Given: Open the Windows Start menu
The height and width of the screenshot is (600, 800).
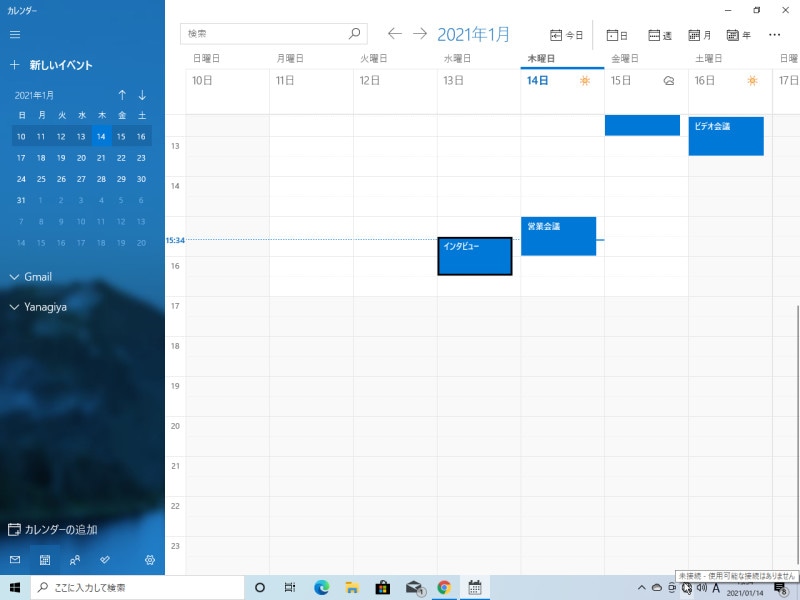Looking at the screenshot, I should pyautogui.click(x=15, y=588).
